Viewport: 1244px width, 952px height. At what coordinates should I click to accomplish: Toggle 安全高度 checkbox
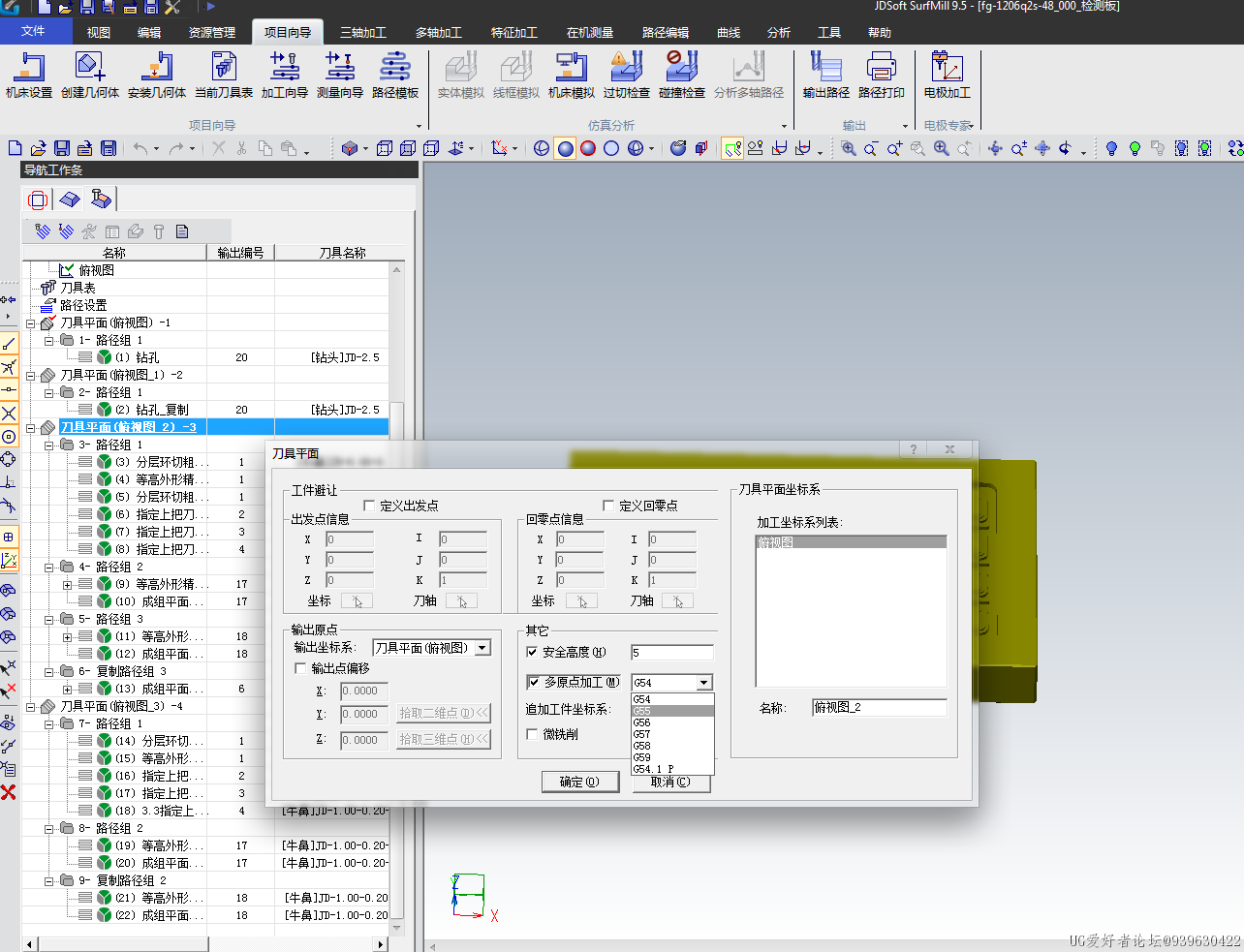pos(532,652)
